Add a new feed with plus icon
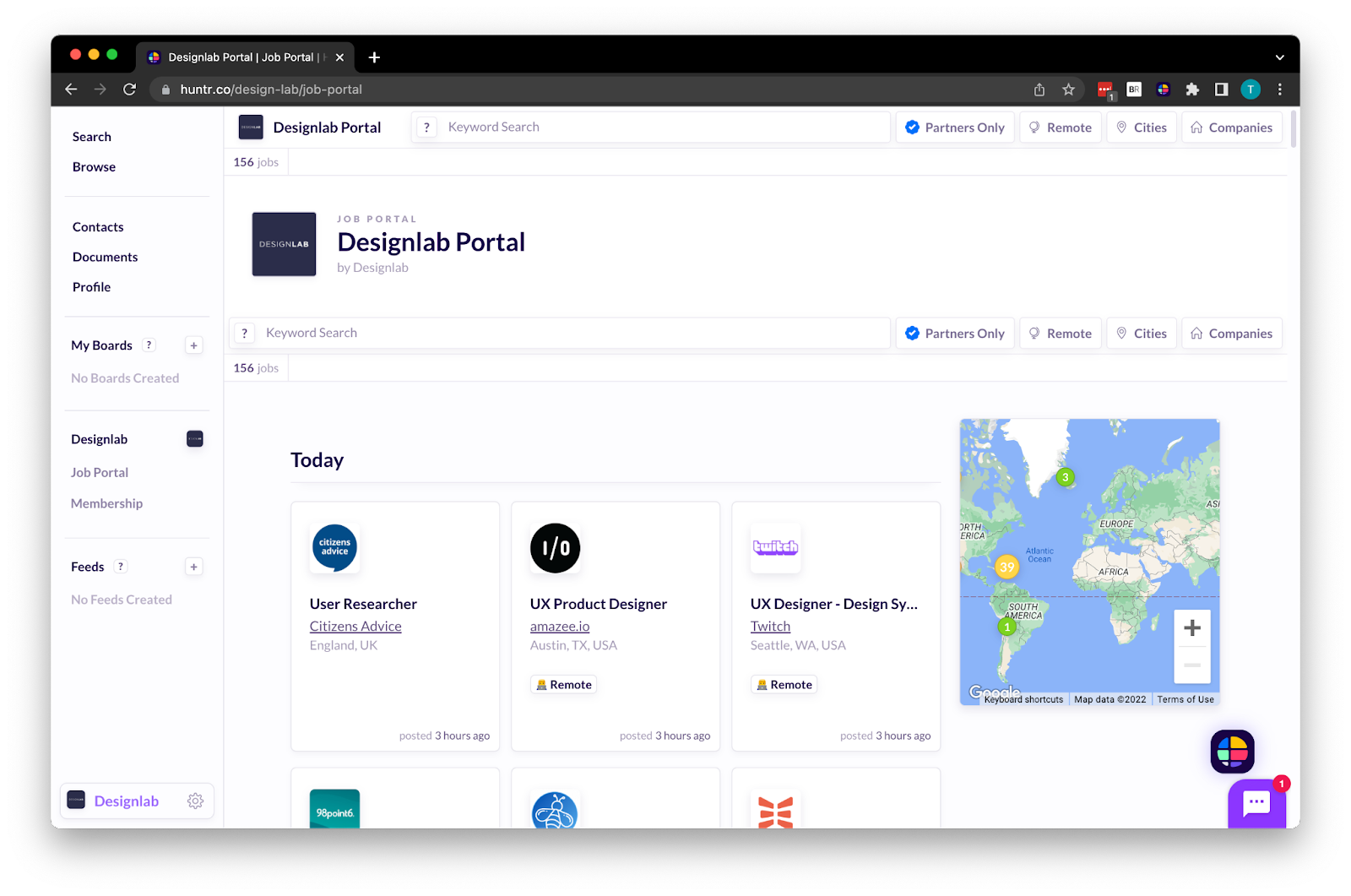The width and height of the screenshot is (1351, 896). point(193,567)
